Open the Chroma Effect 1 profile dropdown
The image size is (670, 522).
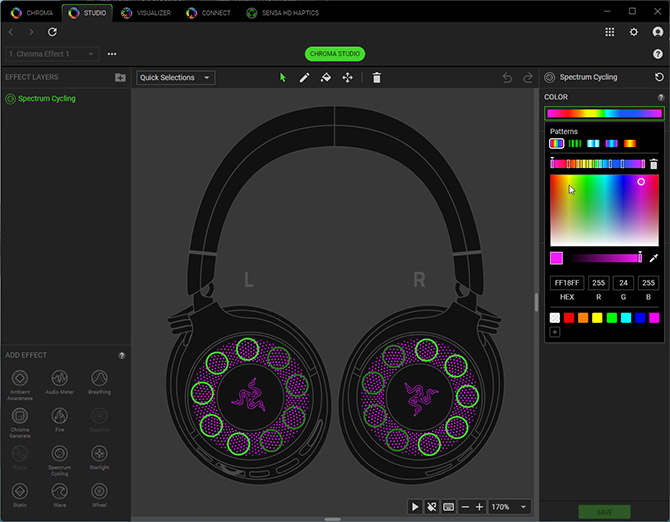tap(52, 54)
